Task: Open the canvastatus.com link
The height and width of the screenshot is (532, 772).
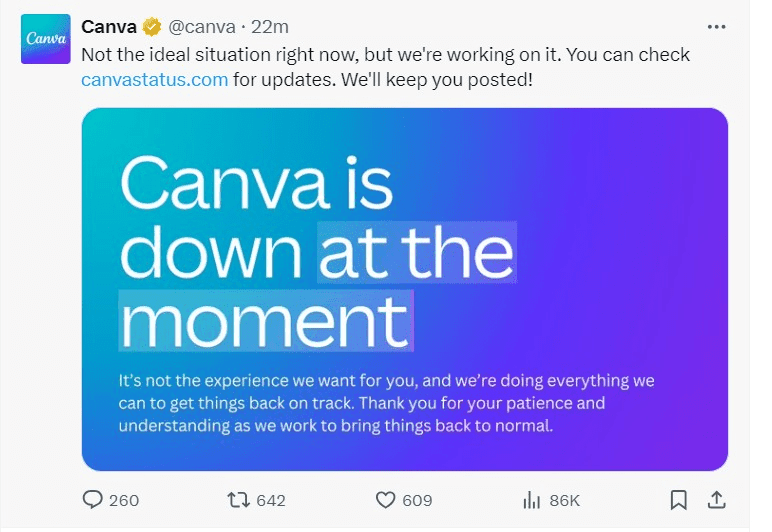Action: coord(154,79)
